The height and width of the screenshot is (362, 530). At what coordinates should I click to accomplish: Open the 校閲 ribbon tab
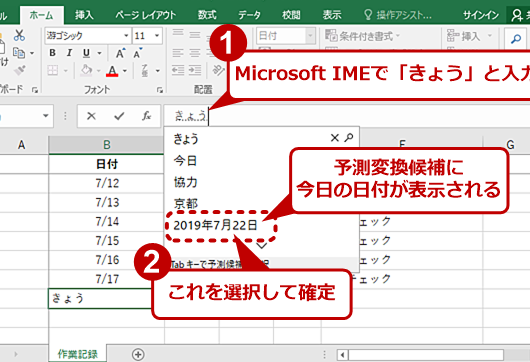coord(291,15)
